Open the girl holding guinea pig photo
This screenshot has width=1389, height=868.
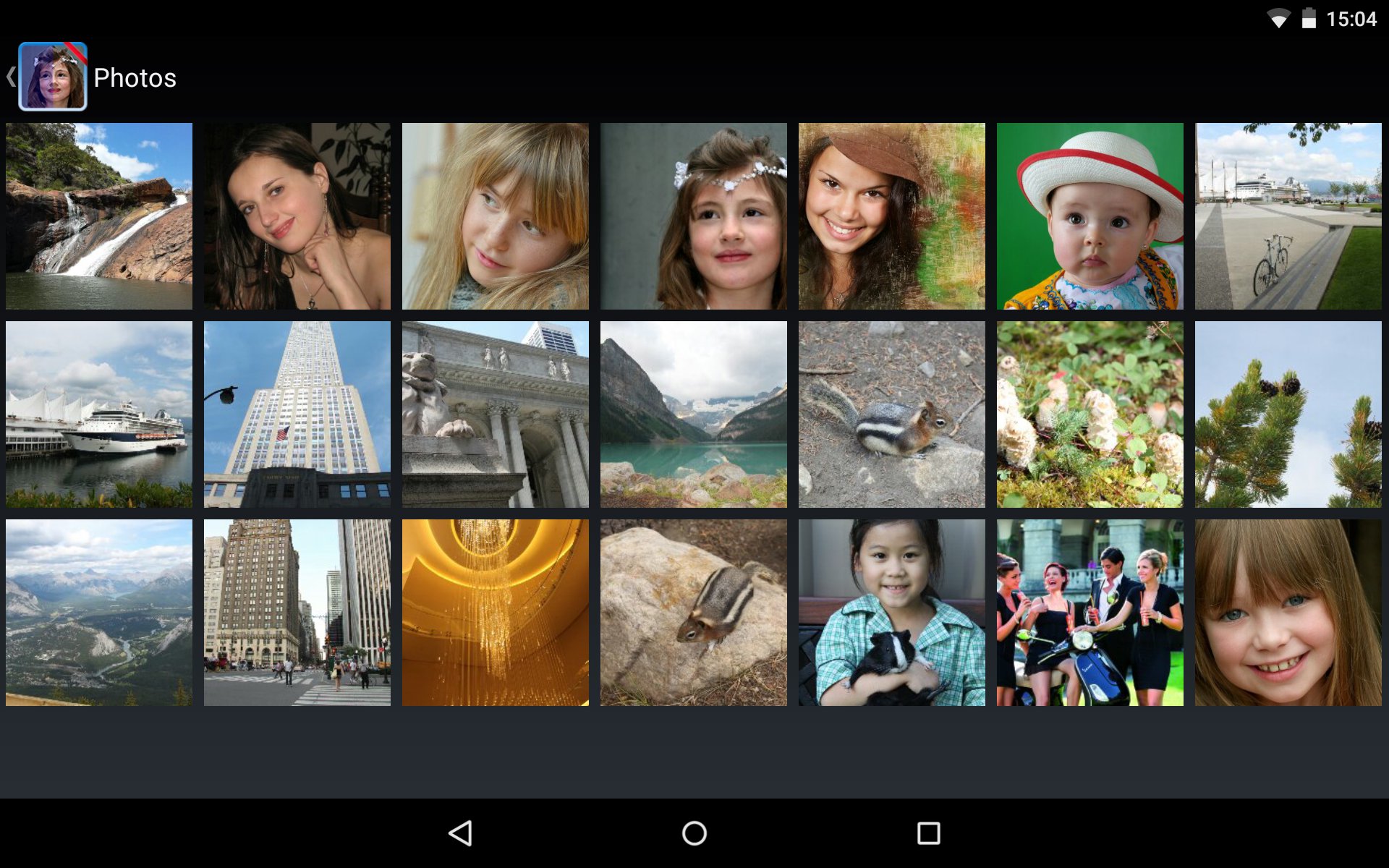tap(891, 613)
